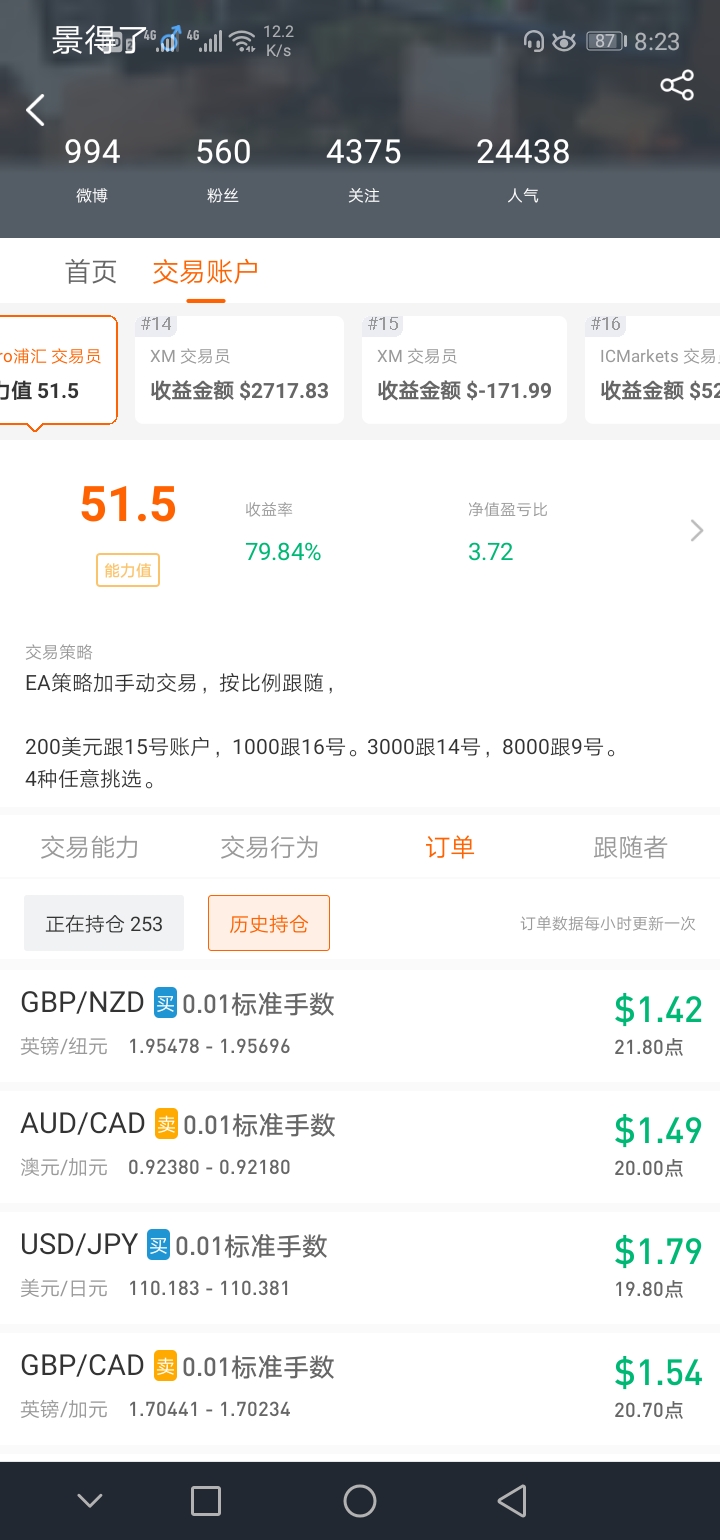This screenshot has width=720, height=1540.
Task: Tap price range 110.183 - 110.381
Action: coord(209,1288)
